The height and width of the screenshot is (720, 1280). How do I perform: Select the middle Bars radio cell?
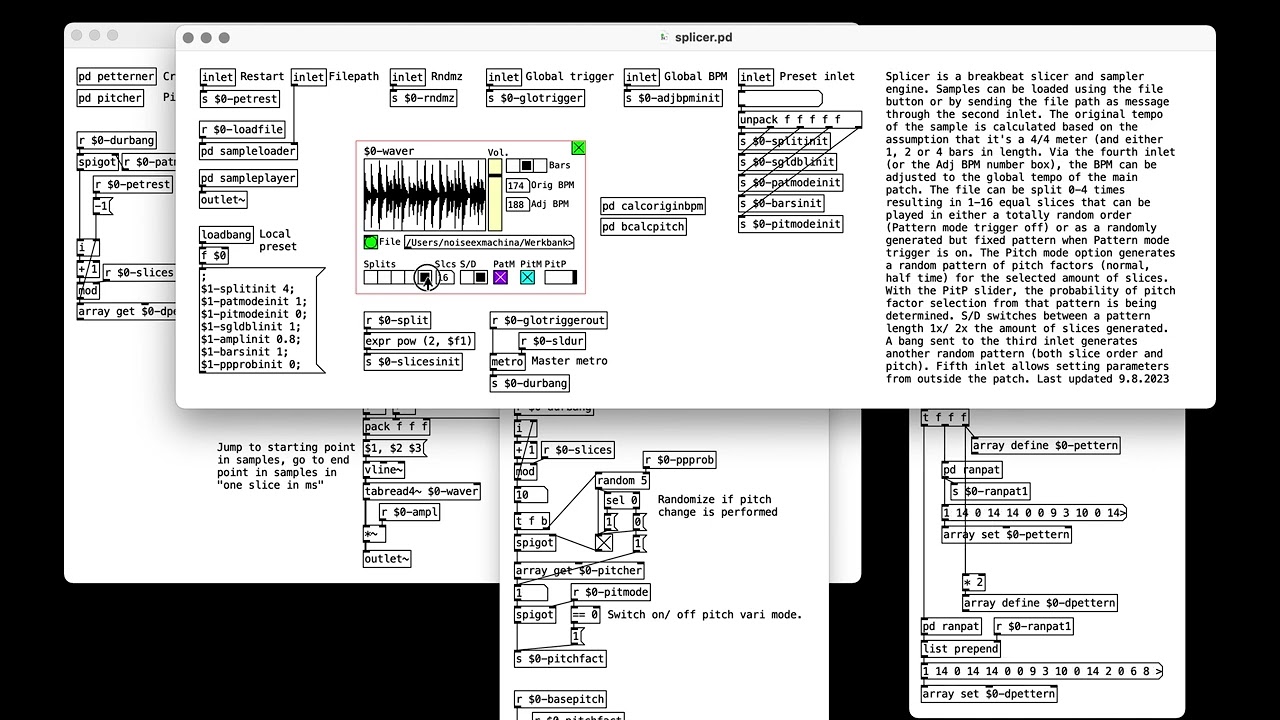click(x=526, y=165)
